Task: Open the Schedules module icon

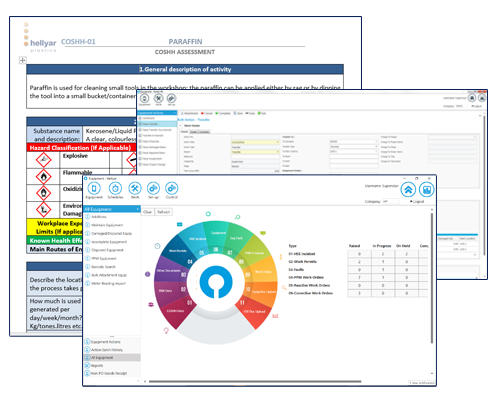Action: [115, 189]
